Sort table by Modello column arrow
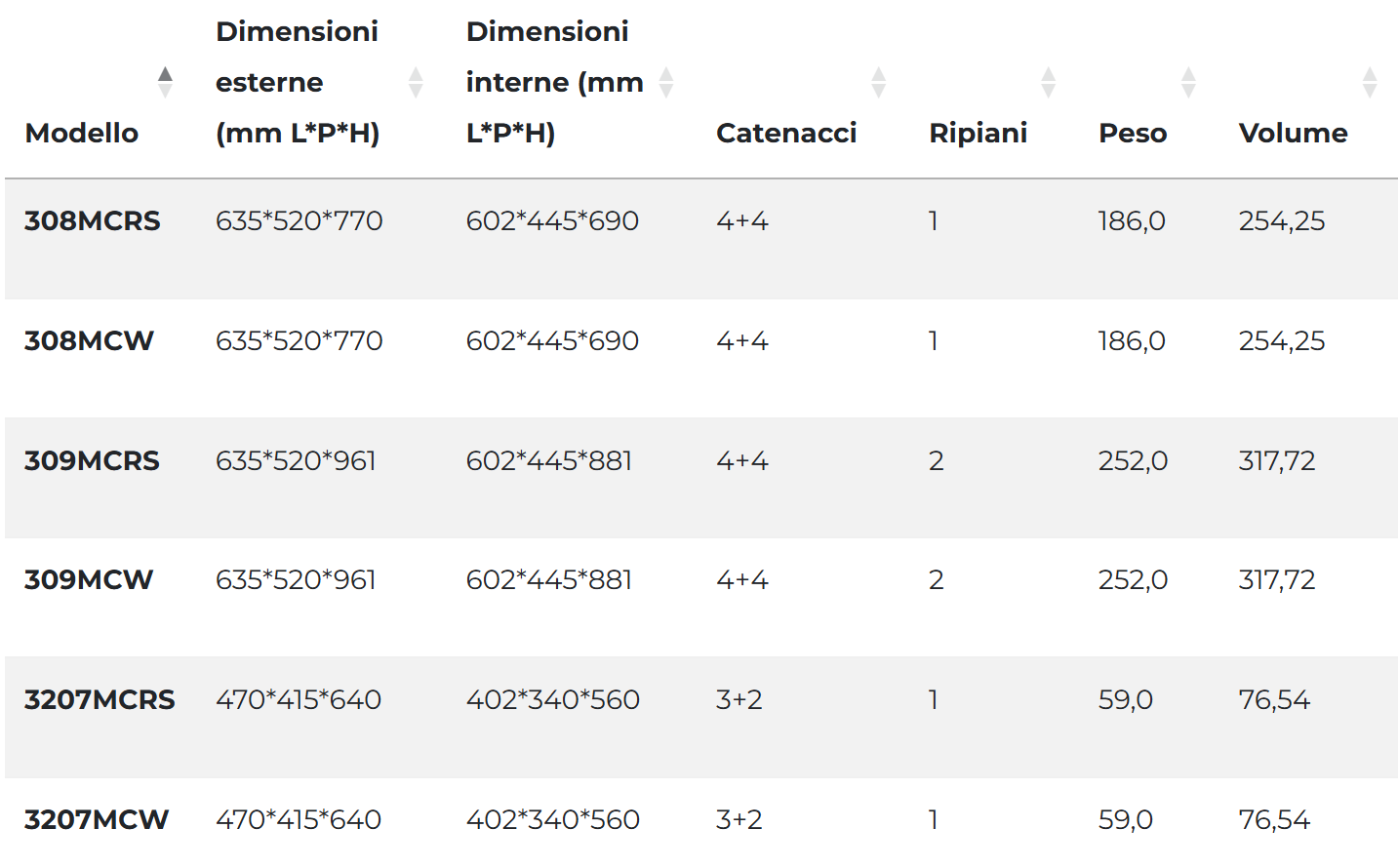Image resolution: width=1398 pixels, height=868 pixels. coord(165,82)
